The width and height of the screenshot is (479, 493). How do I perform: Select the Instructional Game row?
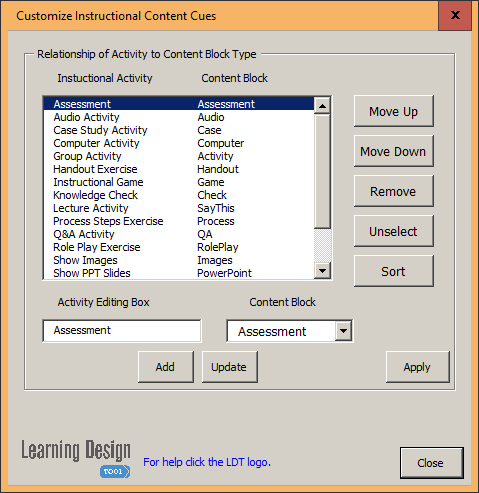click(179, 182)
